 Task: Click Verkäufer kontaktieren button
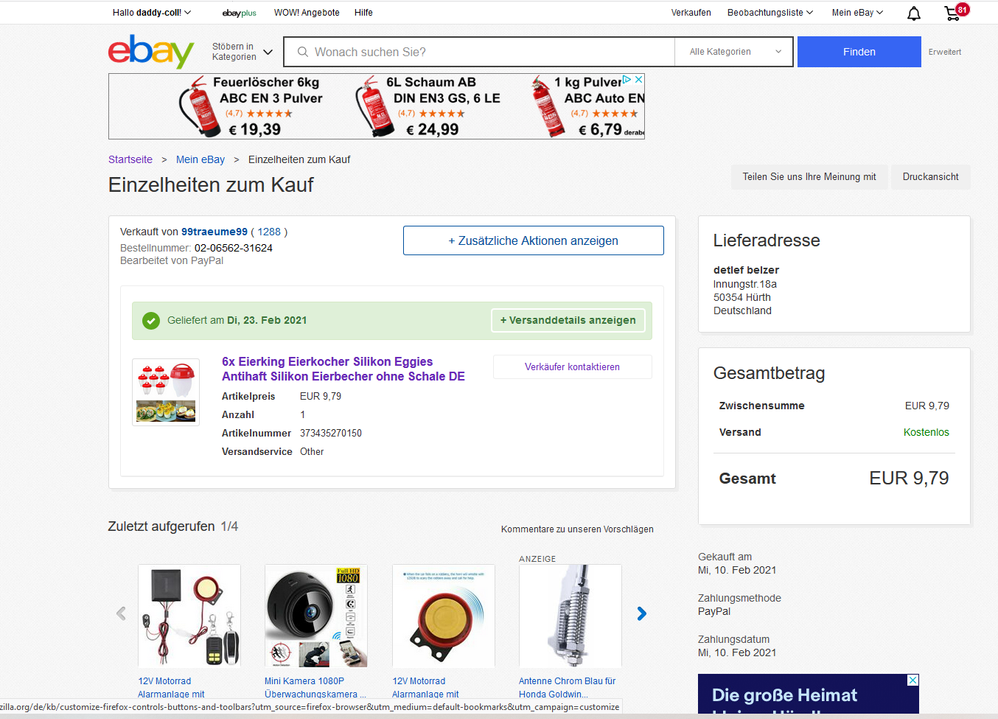coord(572,367)
